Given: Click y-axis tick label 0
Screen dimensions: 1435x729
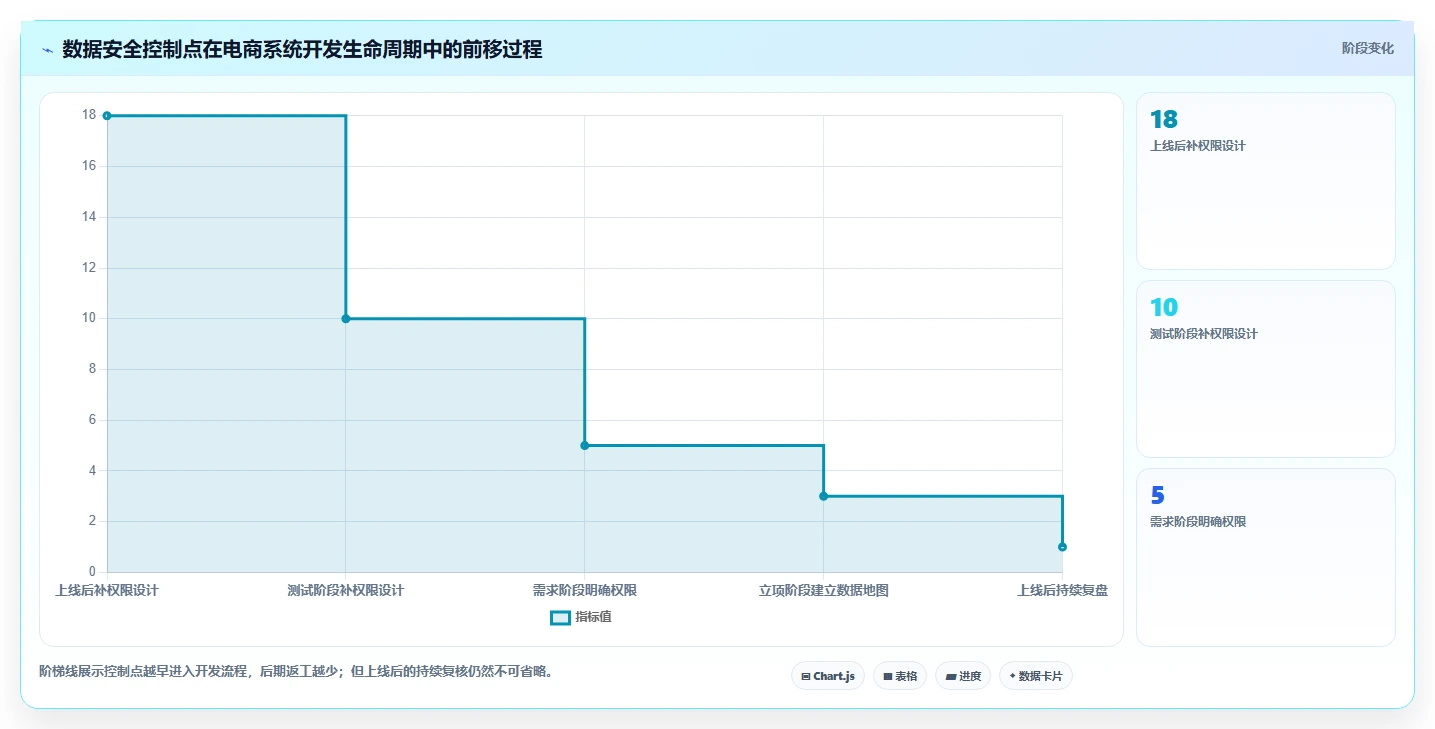Looking at the screenshot, I should click(x=93, y=572).
